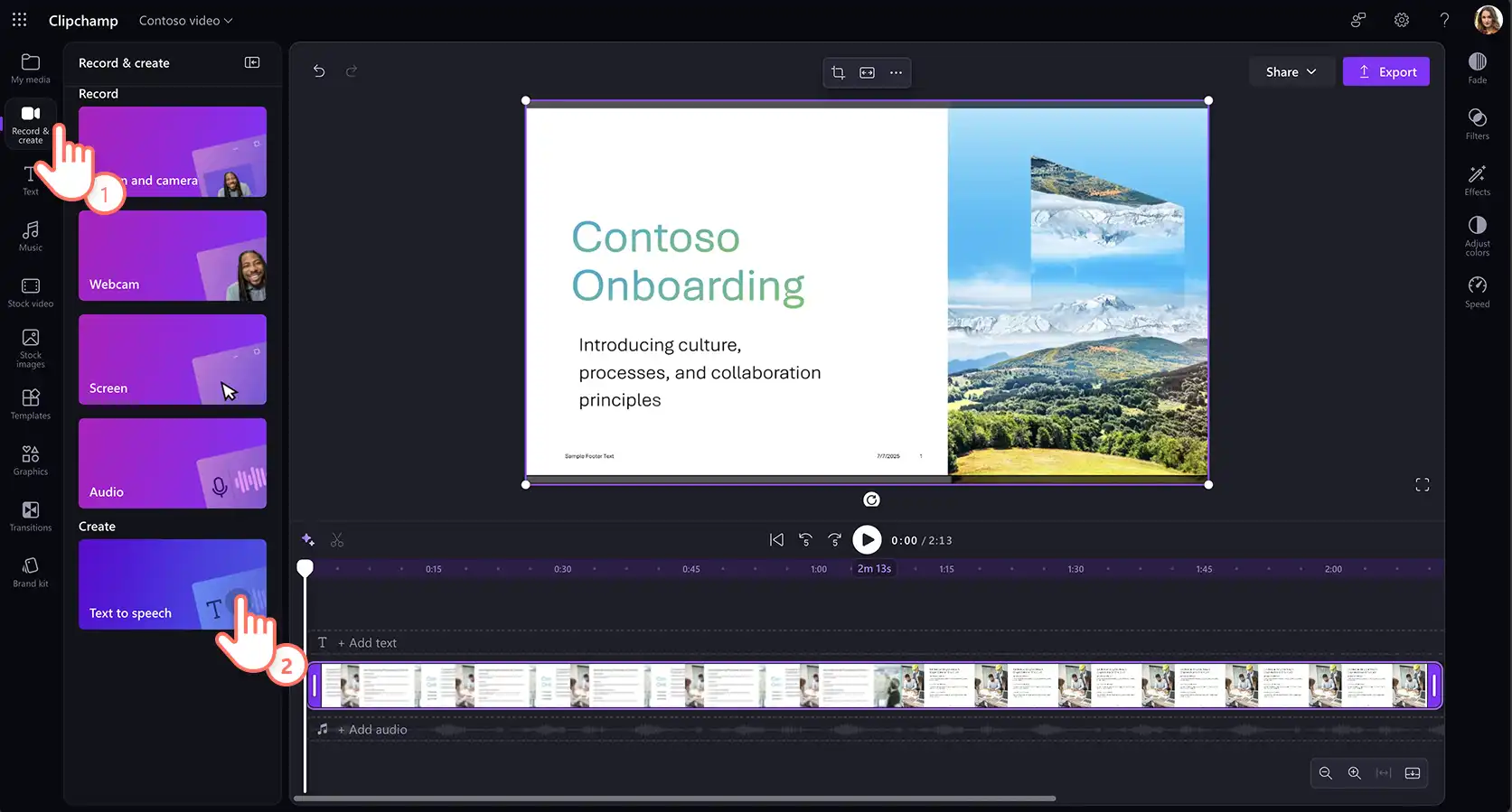Open the user profile avatar

click(1488, 20)
